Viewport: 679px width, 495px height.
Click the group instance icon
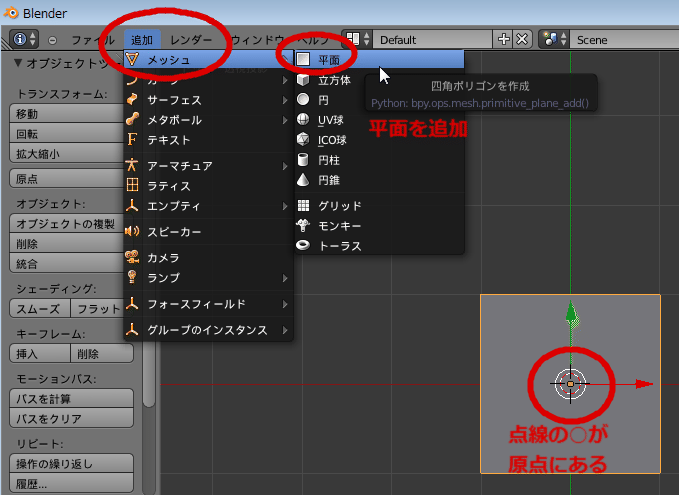132,330
